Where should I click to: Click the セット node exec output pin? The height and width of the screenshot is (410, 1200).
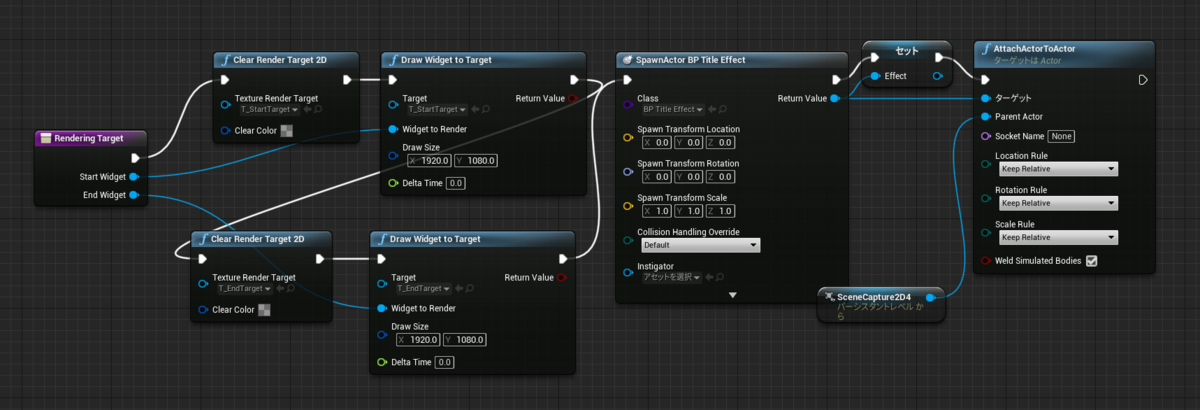940,56
